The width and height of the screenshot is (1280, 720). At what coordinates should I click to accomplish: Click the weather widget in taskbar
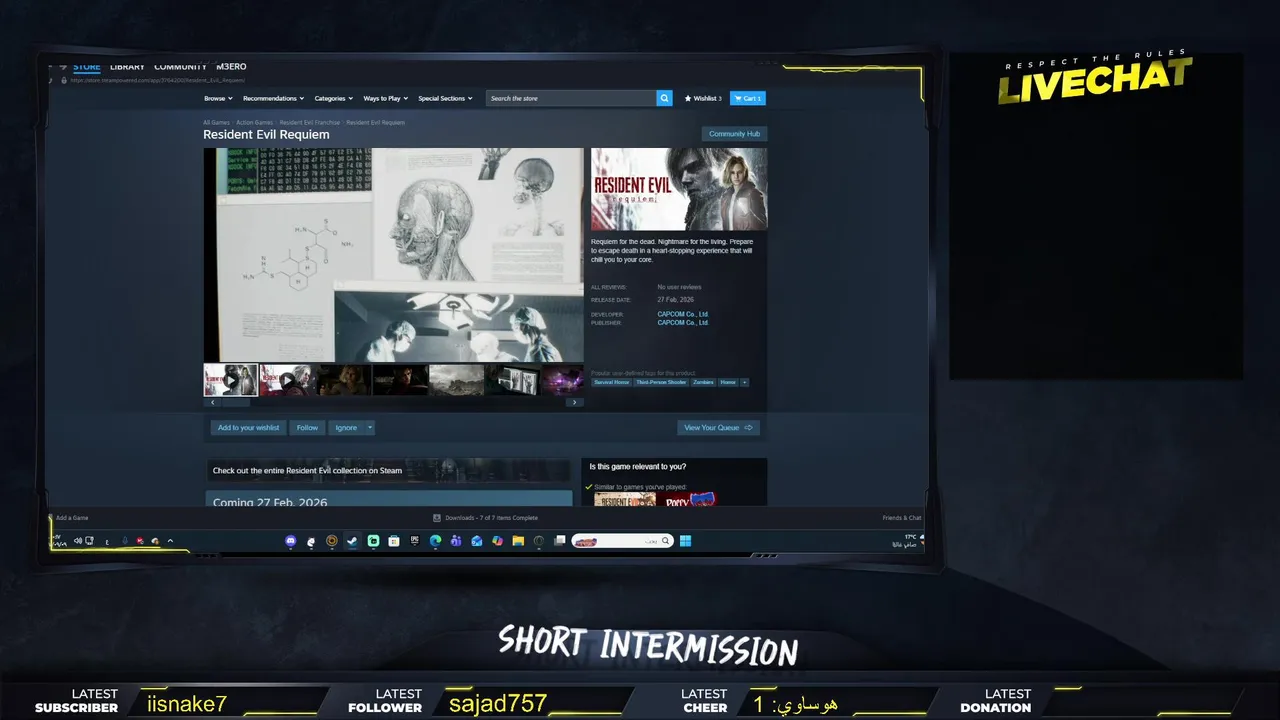click(910, 541)
